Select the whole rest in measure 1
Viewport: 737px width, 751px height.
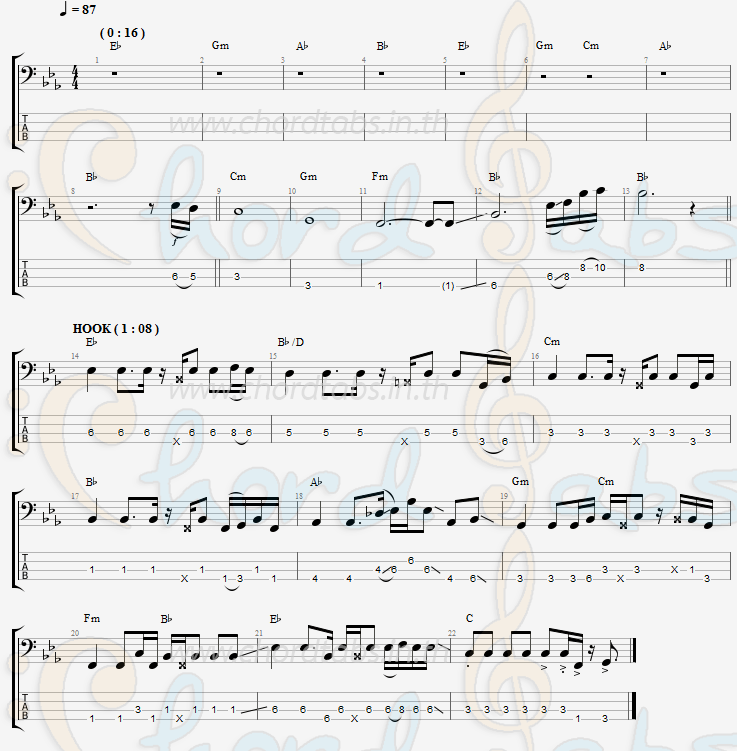[114, 73]
